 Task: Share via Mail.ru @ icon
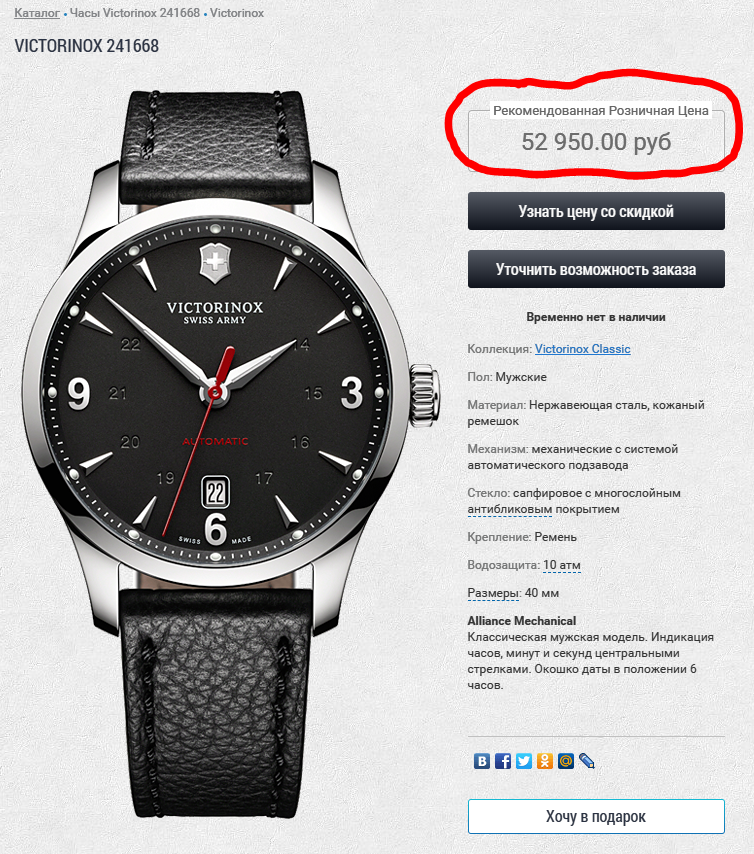[566, 761]
